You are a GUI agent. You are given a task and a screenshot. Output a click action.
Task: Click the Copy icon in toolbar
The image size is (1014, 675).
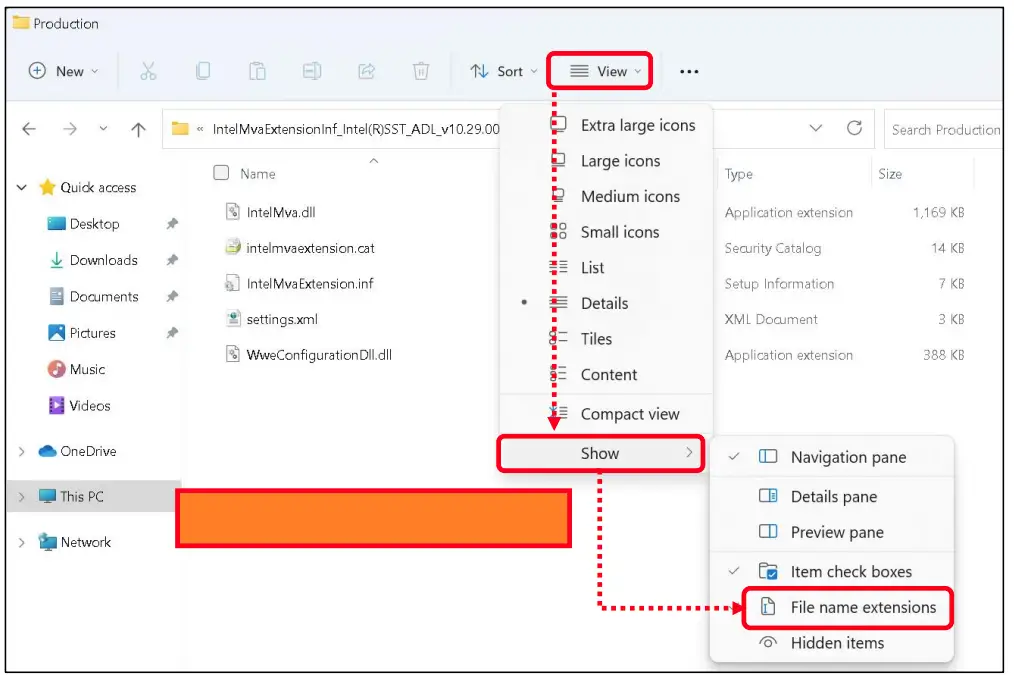(x=203, y=71)
